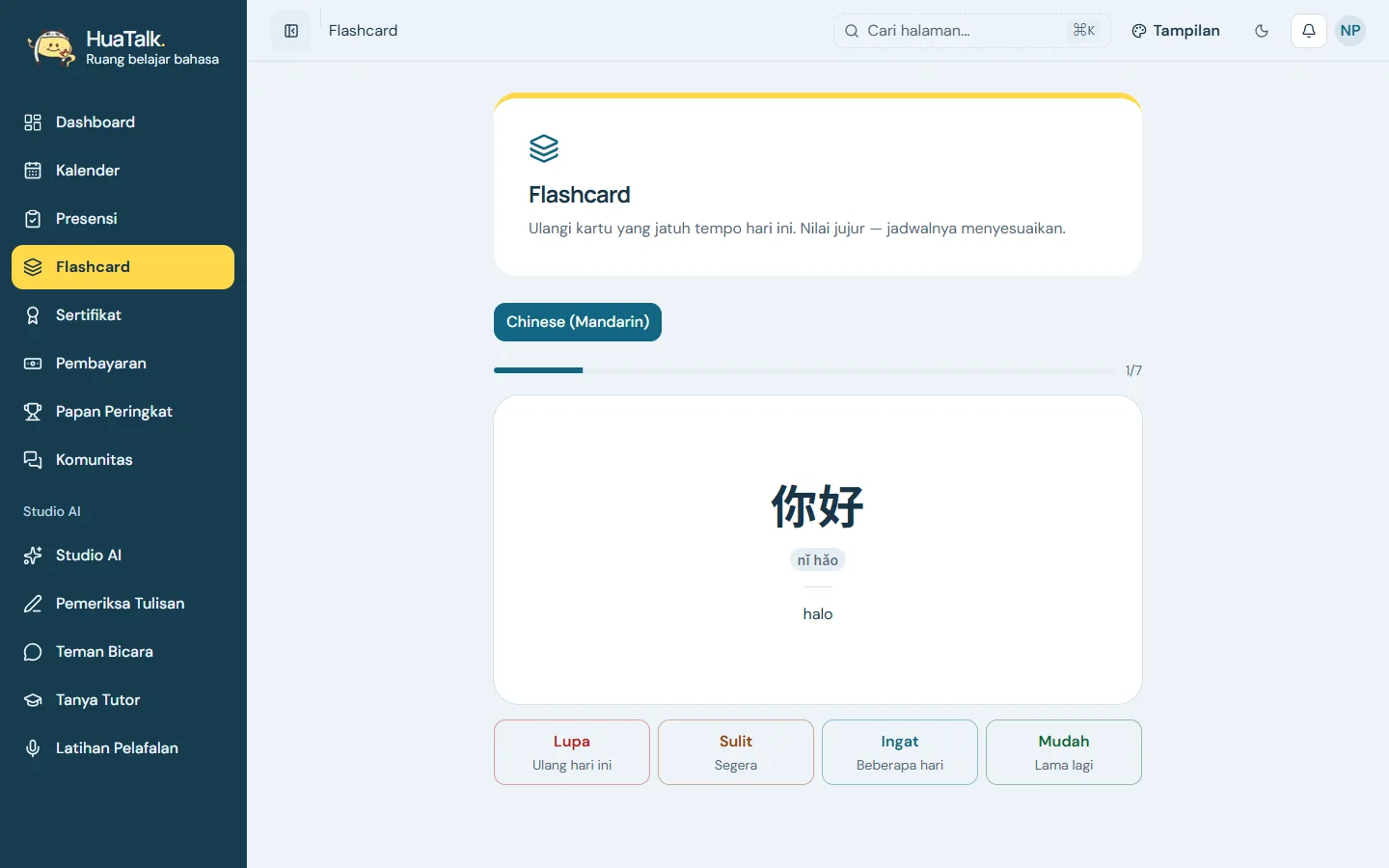
Task: Go to Presensi page label
Action: pyautogui.click(x=87, y=219)
